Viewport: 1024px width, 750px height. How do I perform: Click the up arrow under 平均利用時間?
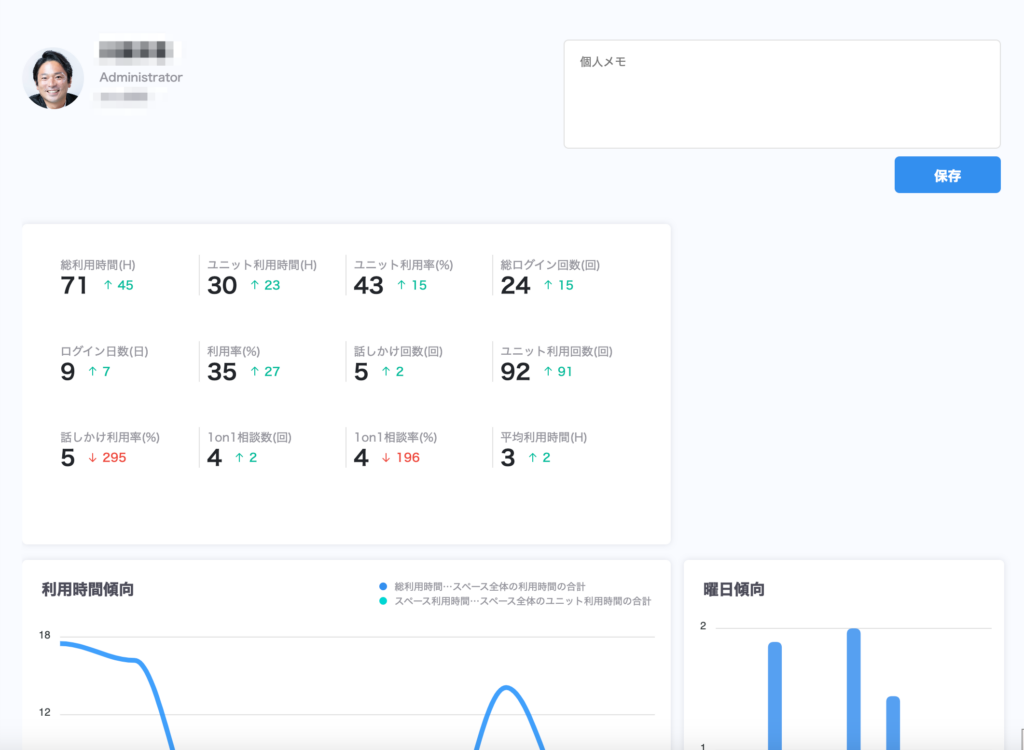tap(532, 458)
